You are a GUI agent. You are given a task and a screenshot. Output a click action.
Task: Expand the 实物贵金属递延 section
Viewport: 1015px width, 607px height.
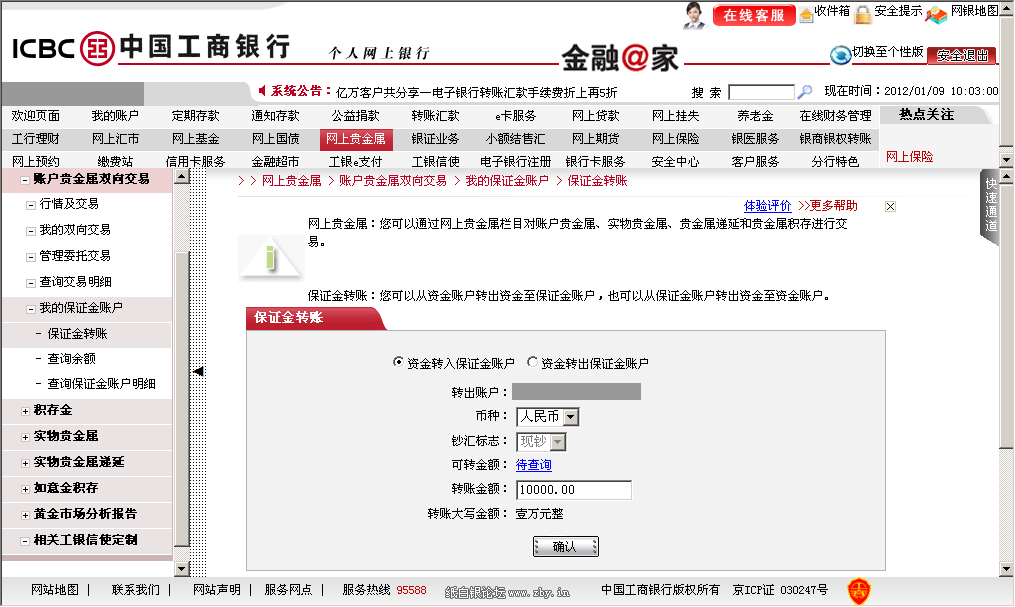point(25,463)
